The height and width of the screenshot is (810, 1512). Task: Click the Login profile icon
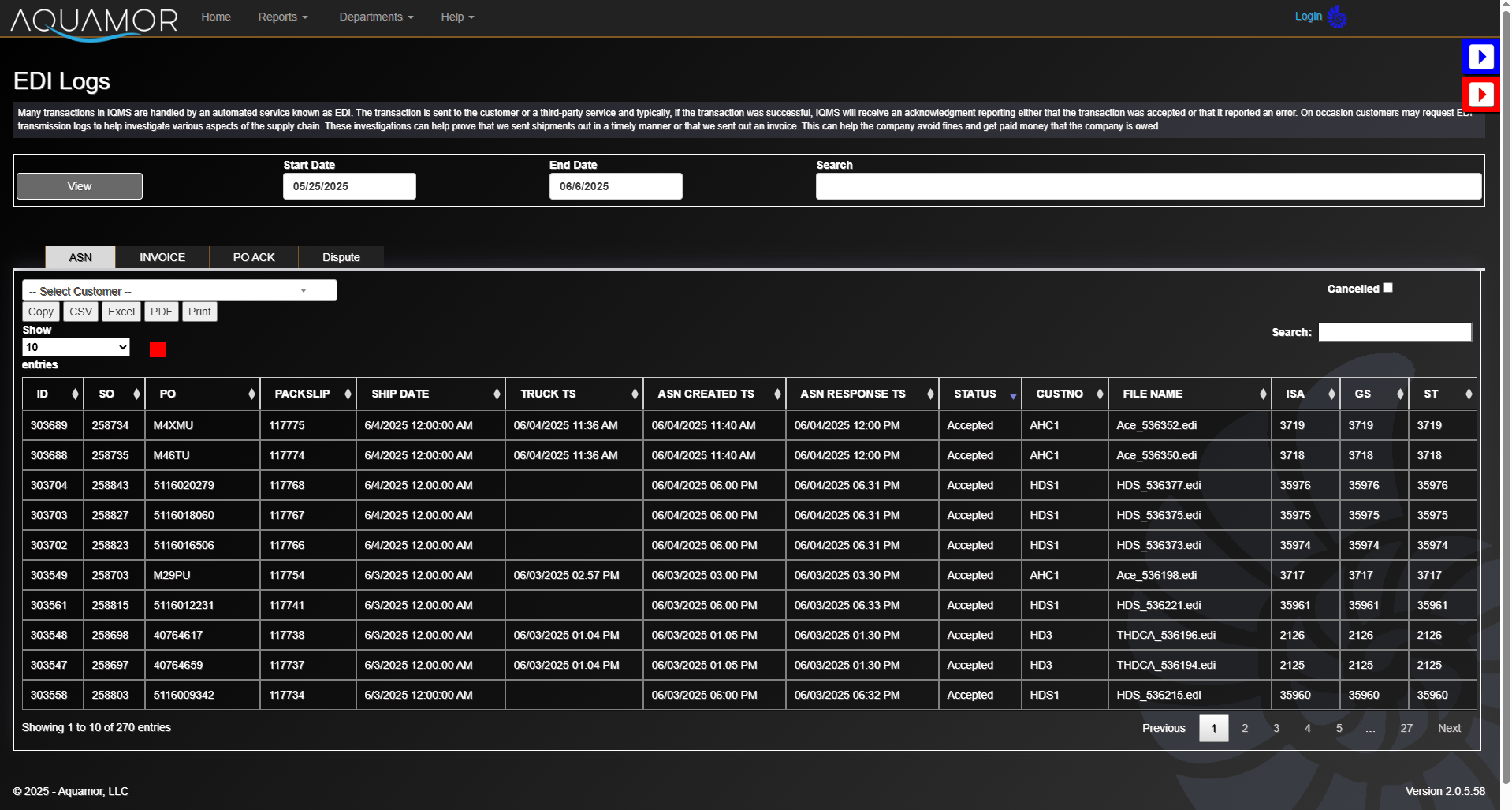[x=1336, y=17]
